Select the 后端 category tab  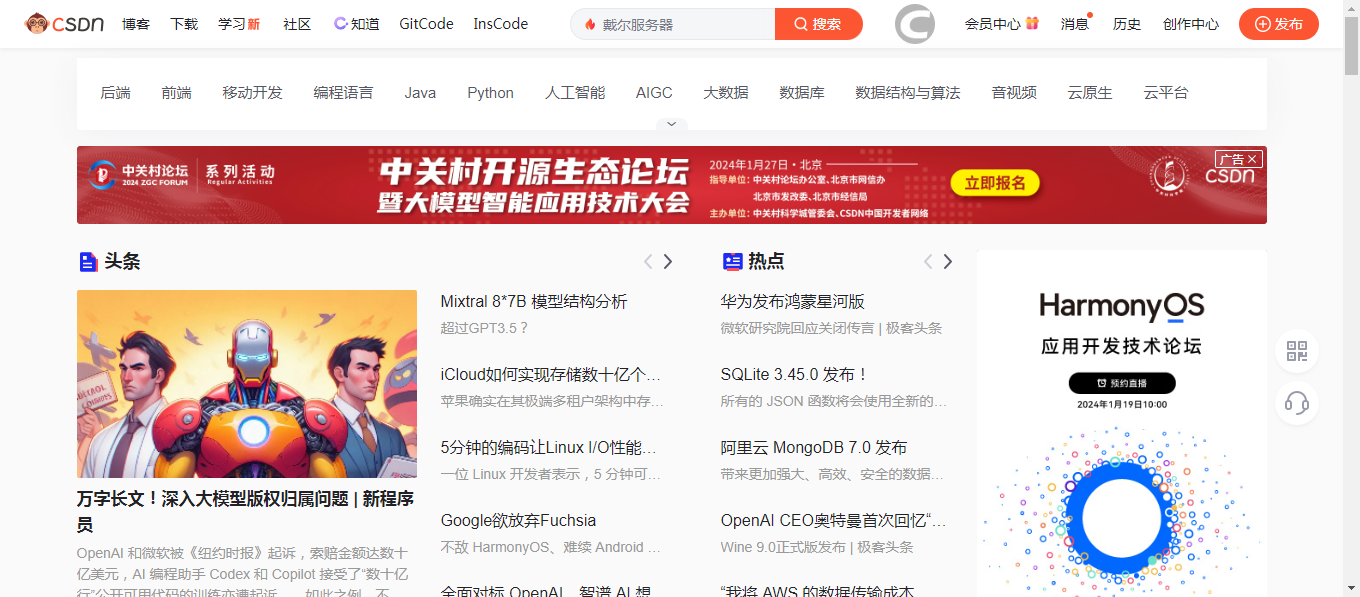pos(116,93)
